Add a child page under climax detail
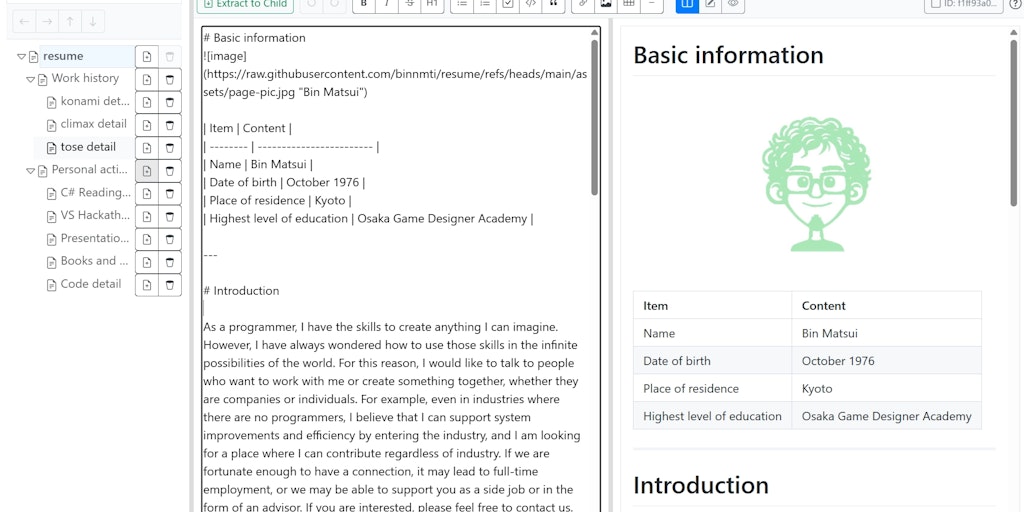 coord(147,125)
